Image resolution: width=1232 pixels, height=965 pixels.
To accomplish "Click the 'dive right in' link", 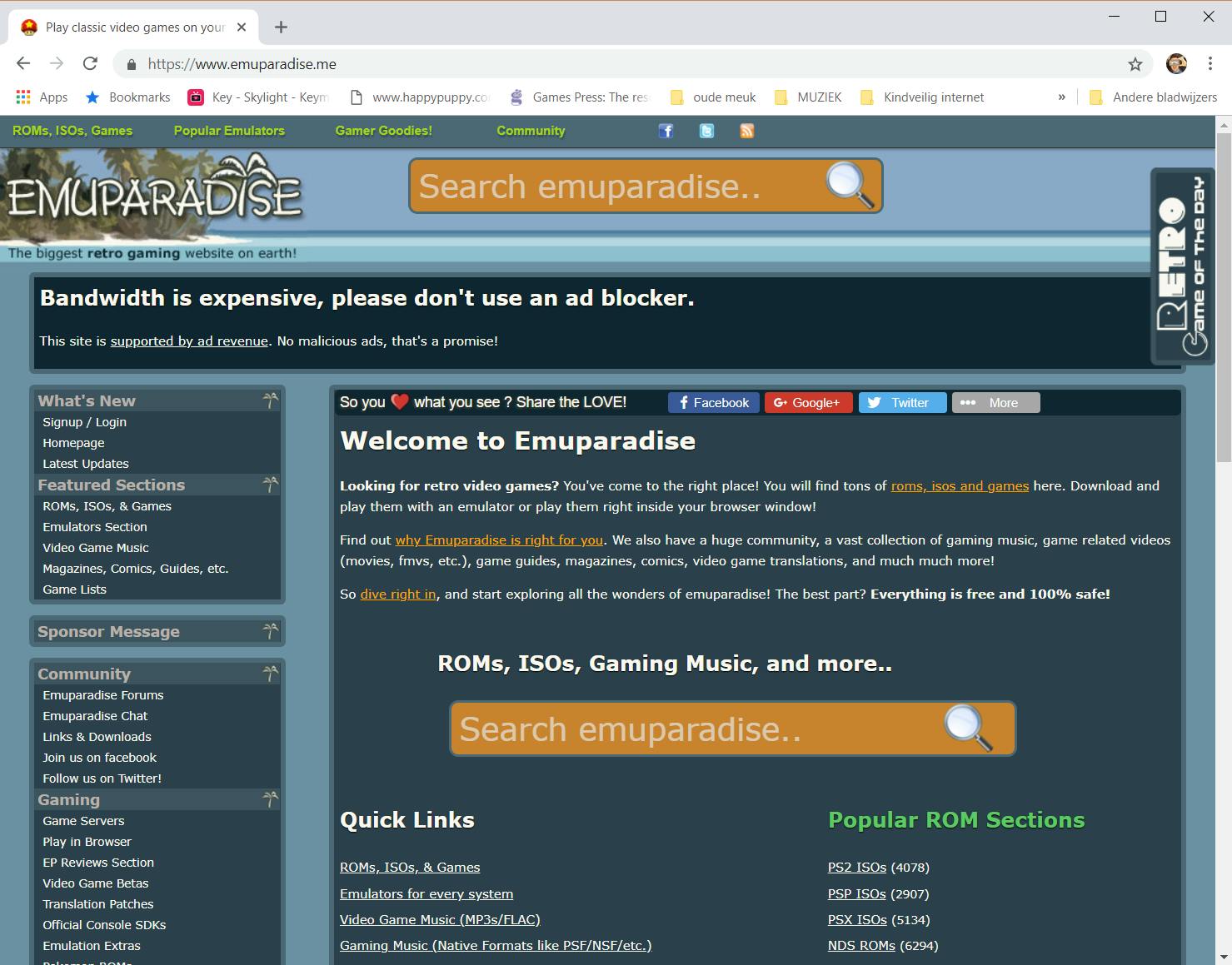I will point(398,594).
